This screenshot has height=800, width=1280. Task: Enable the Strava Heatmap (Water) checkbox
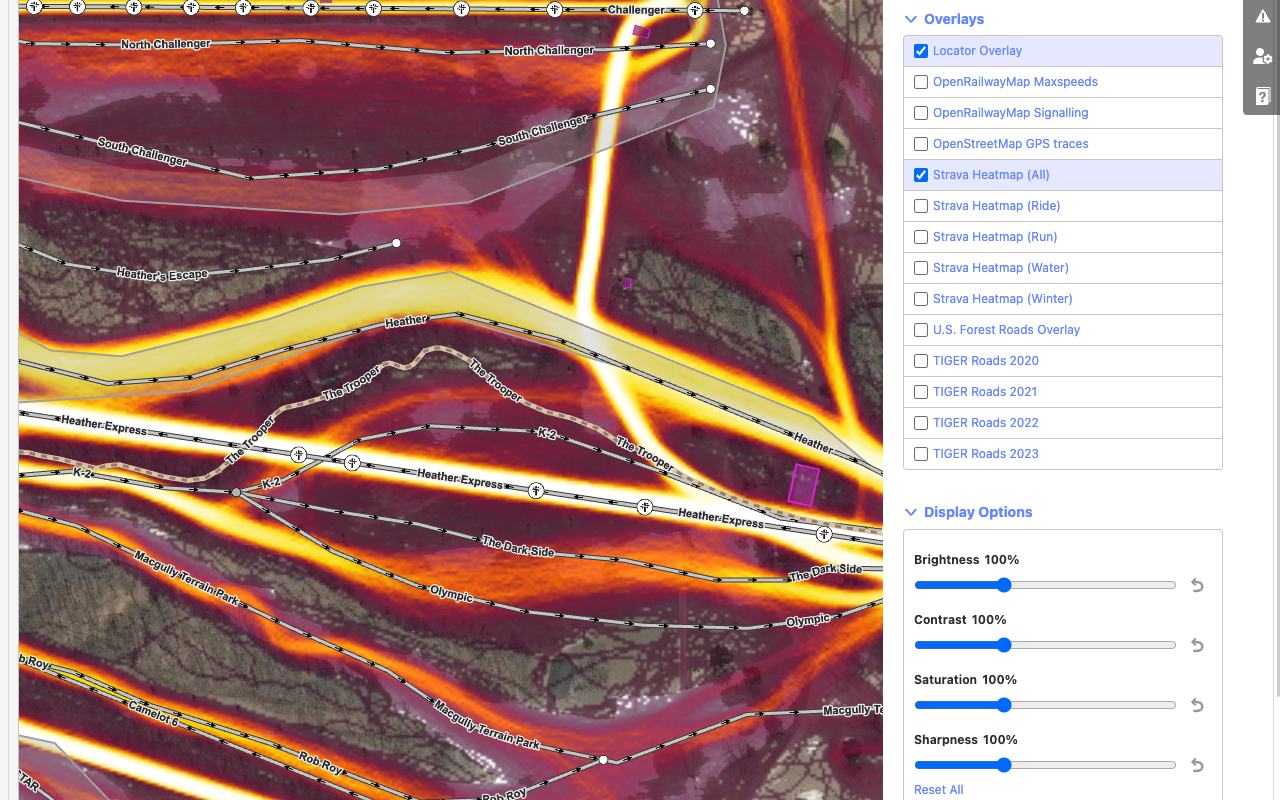click(921, 268)
